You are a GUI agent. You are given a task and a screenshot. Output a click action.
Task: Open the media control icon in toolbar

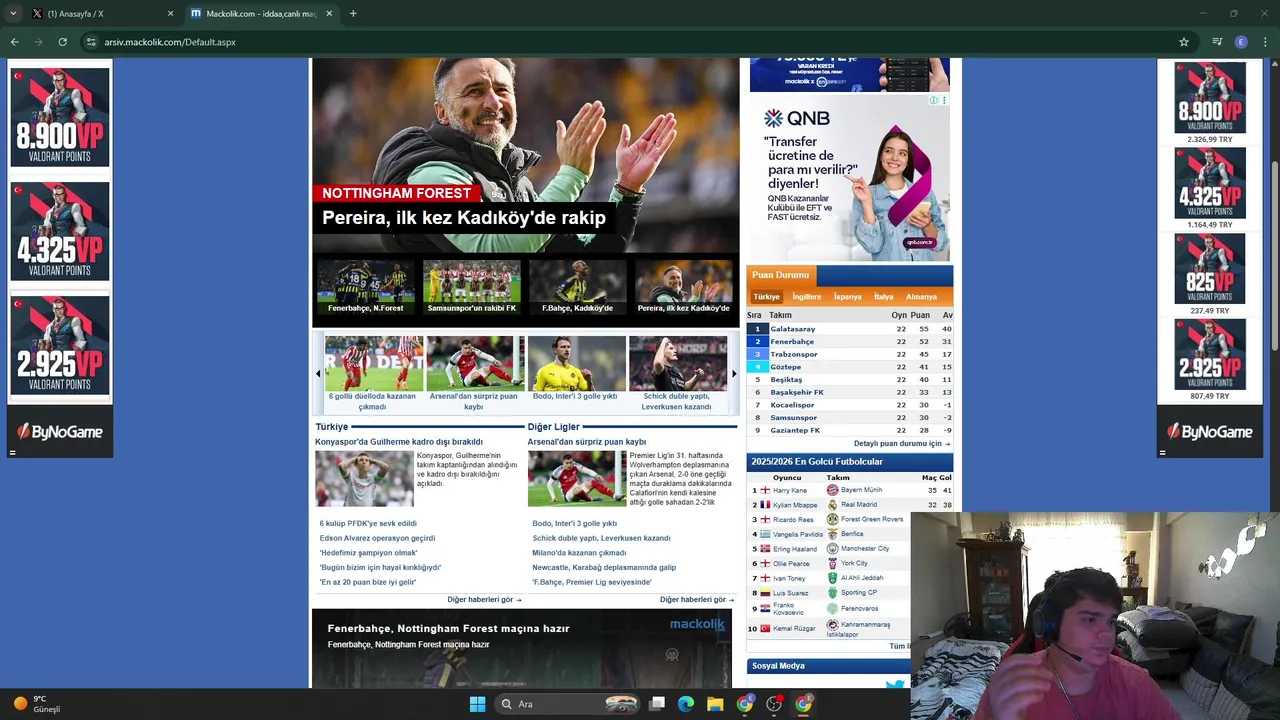1217,42
